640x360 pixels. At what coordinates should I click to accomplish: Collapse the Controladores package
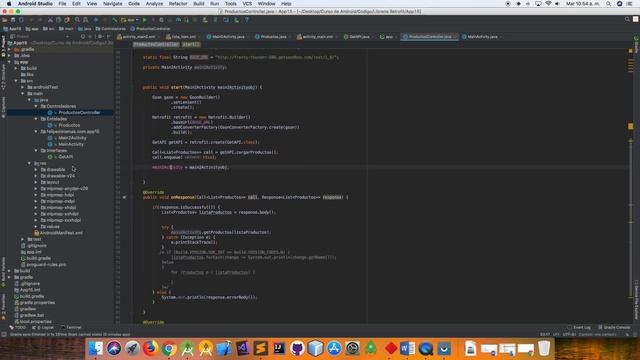pos(36,106)
